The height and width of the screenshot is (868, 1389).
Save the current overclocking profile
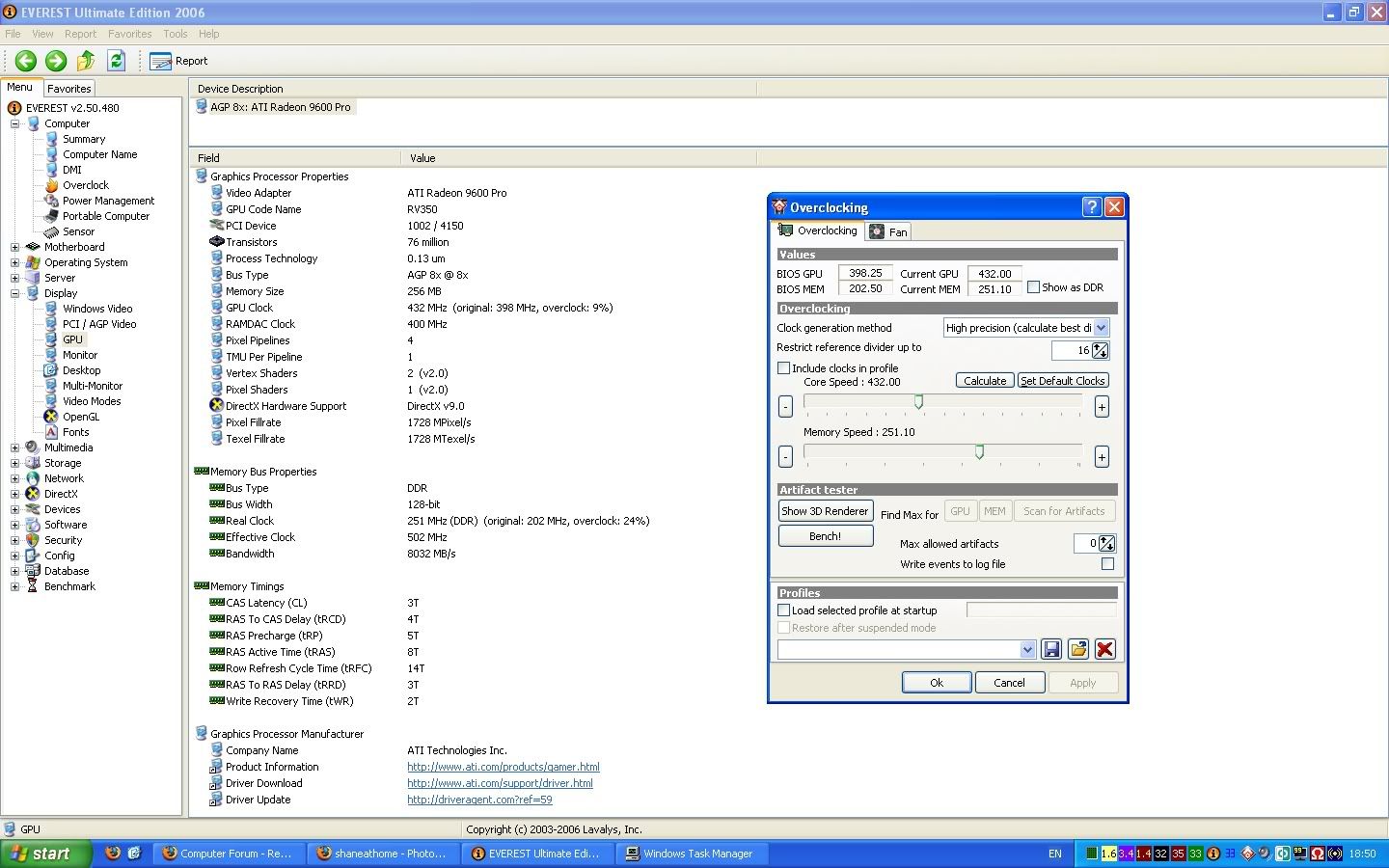point(1051,649)
